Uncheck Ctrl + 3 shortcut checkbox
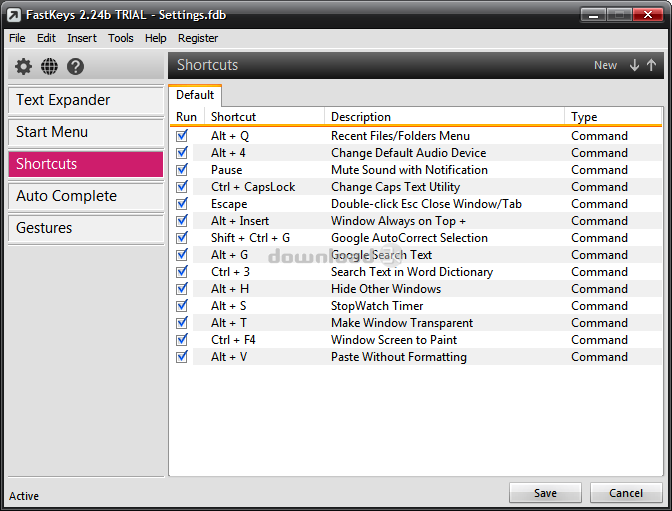672x511 pixels. click(182, 272)
